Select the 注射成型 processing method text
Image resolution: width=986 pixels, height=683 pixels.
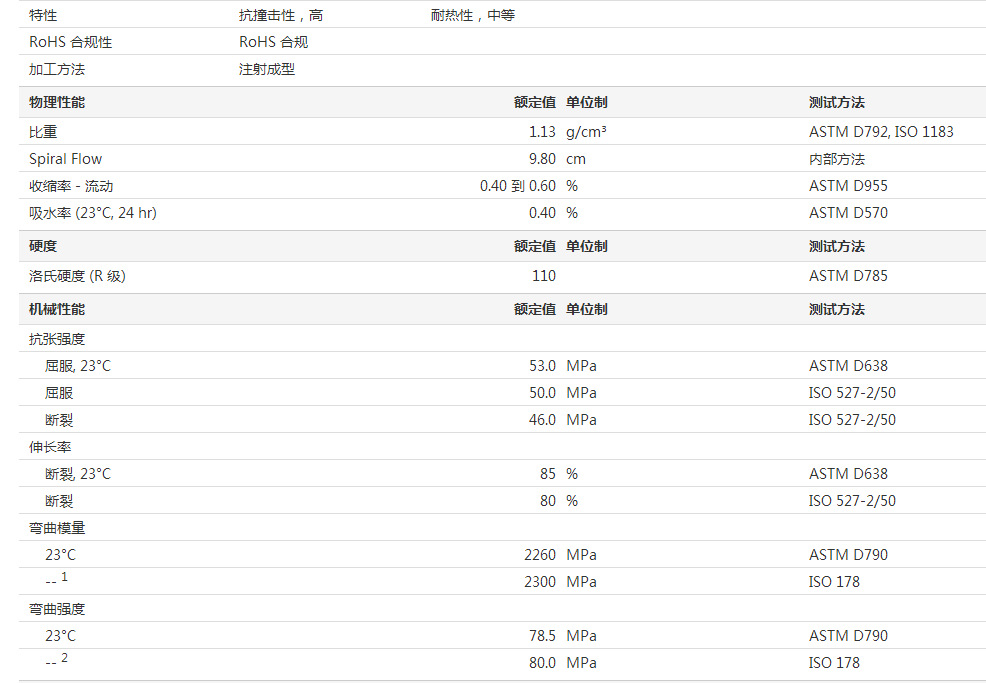(x=267, y=69)
